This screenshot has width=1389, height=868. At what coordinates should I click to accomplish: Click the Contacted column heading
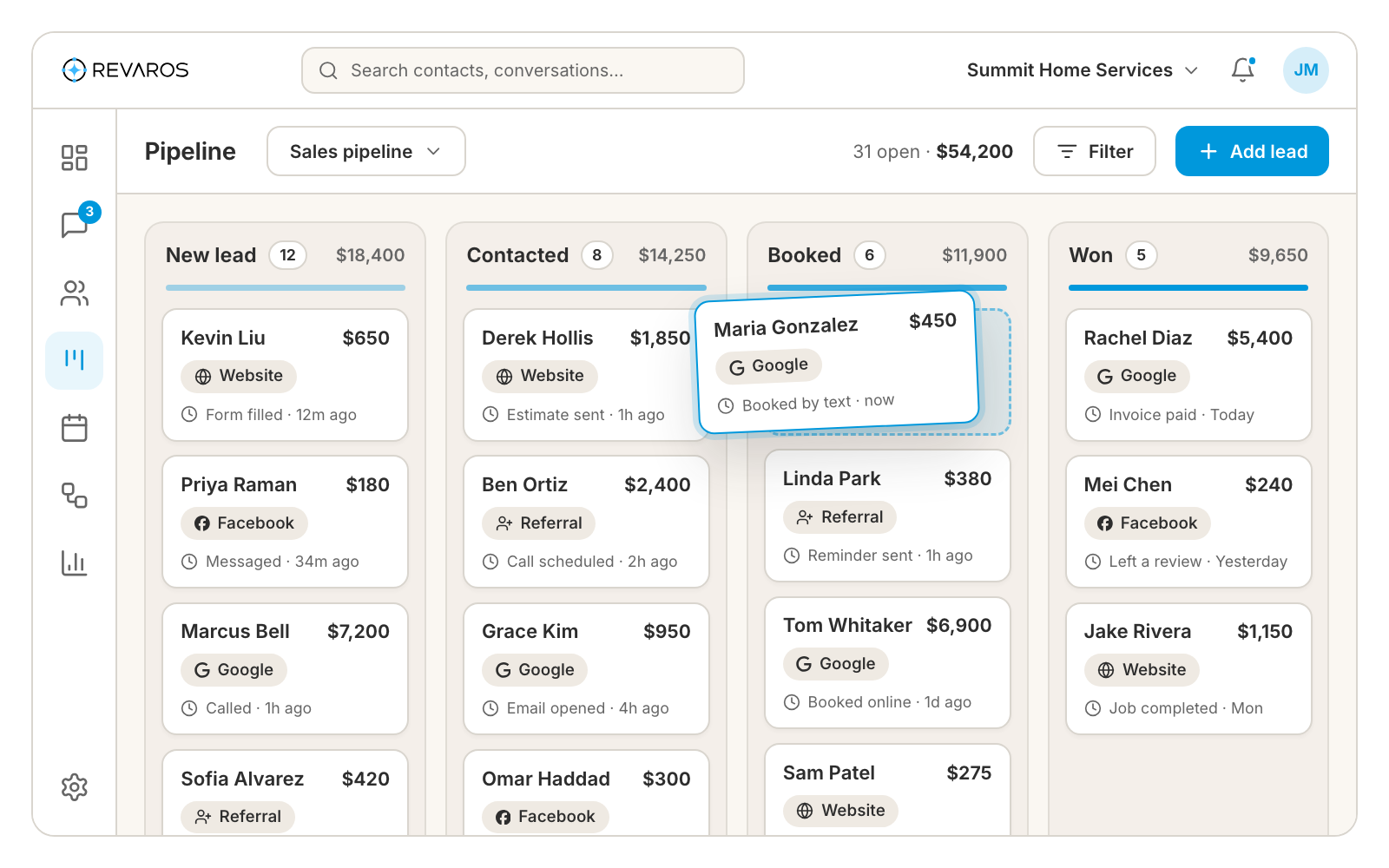click(x=517, y=255)
